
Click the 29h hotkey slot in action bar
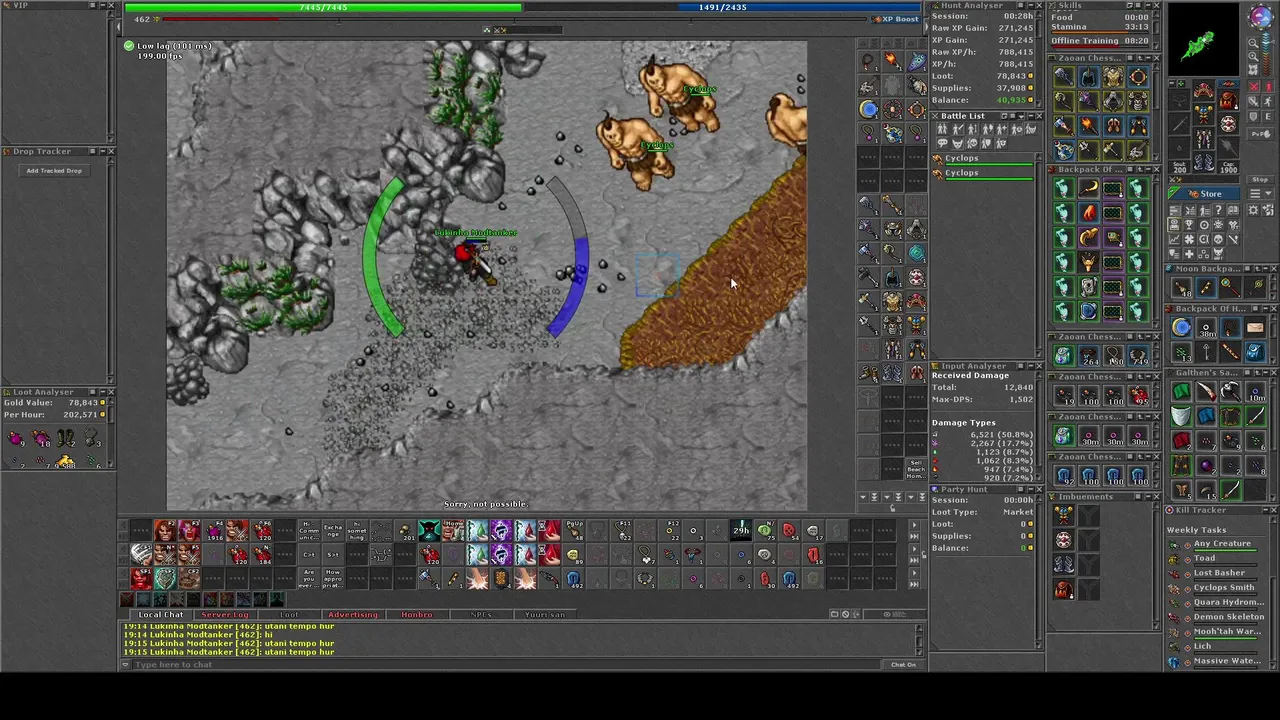(741, 530)
